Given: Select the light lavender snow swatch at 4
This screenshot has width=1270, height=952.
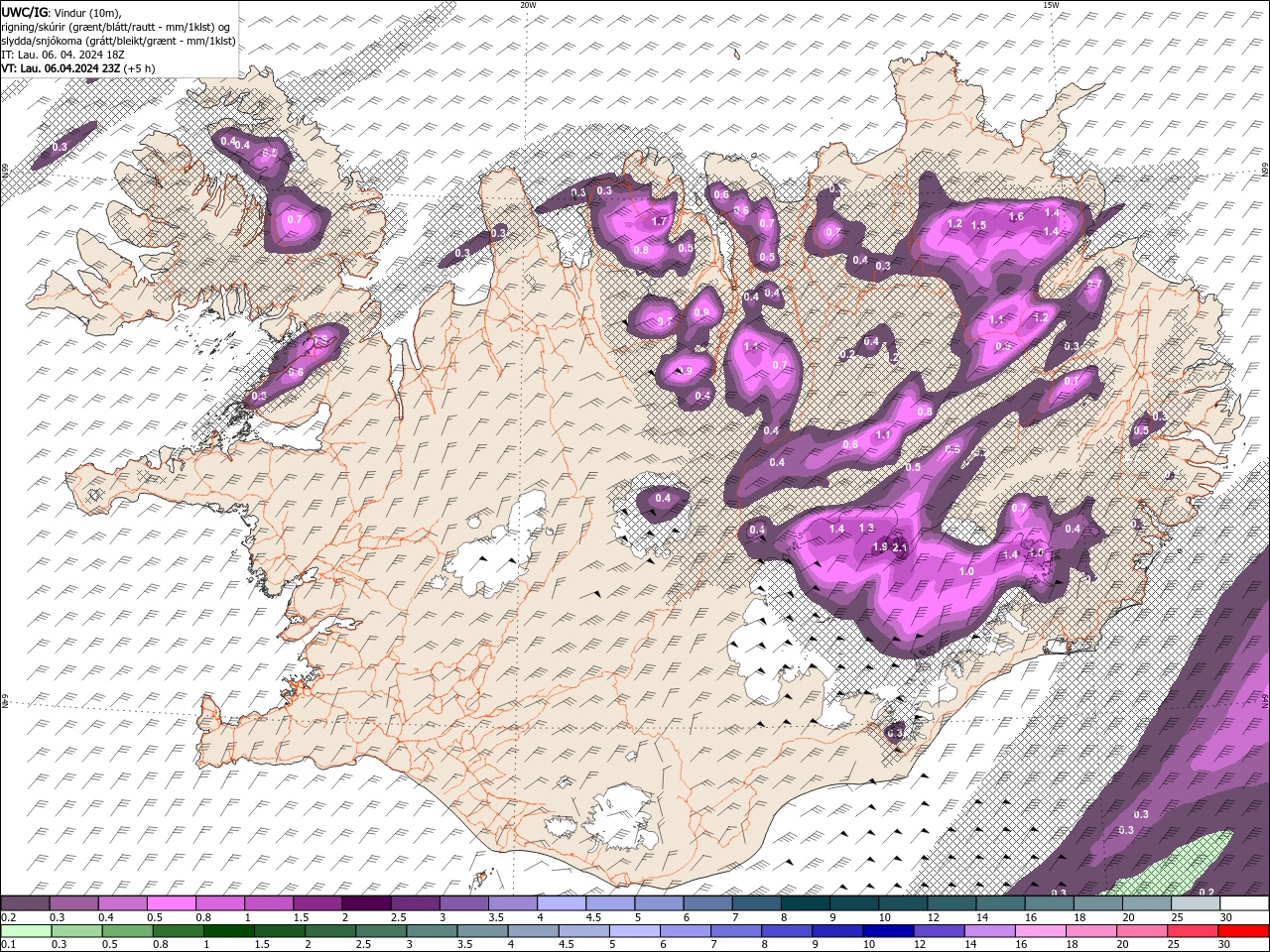Looking at the screenshot, I should pos(562,903).
